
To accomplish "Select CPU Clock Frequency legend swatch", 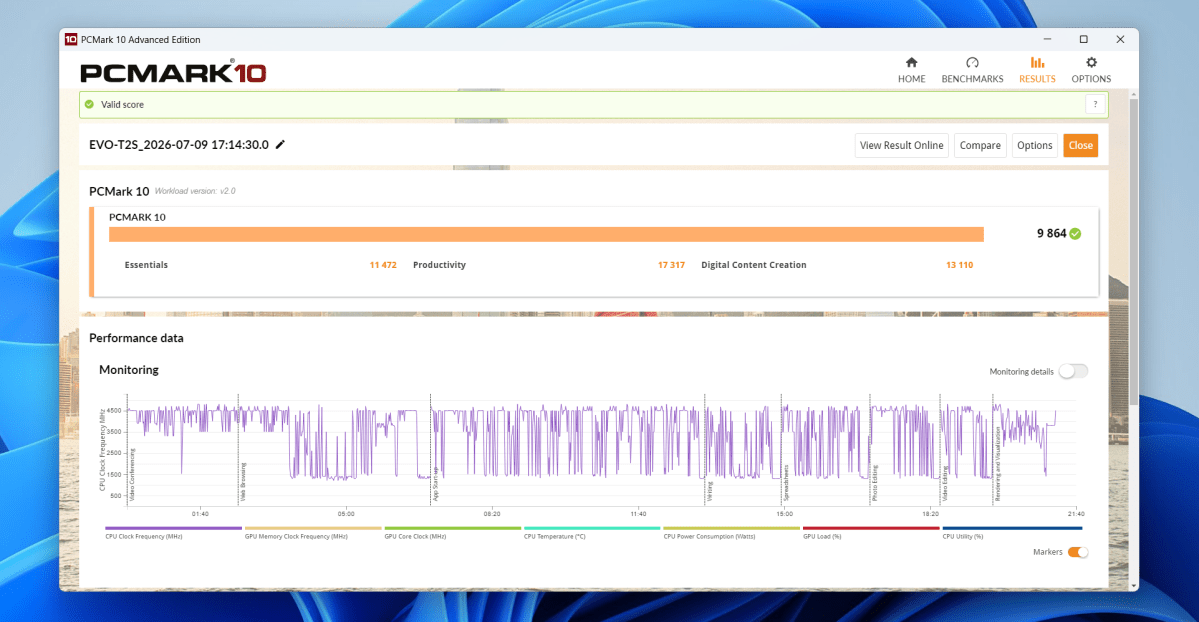I will click(x=174, y=528).
